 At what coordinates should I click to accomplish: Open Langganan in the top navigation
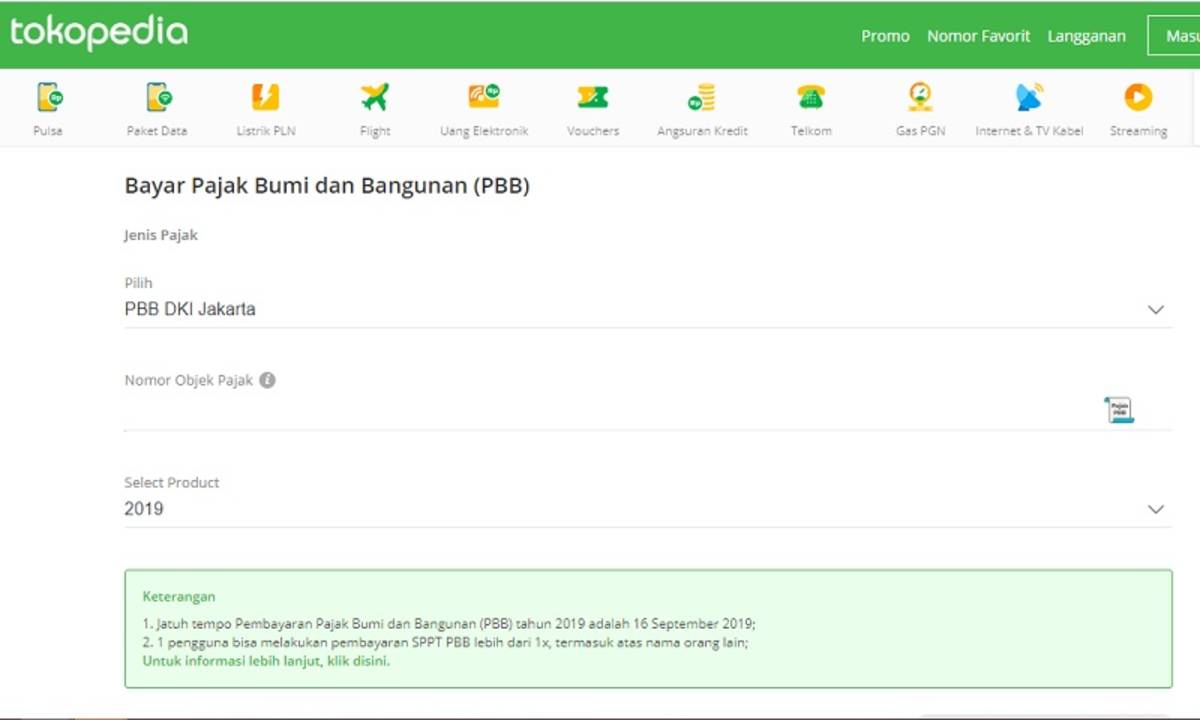pos(1086,36)
